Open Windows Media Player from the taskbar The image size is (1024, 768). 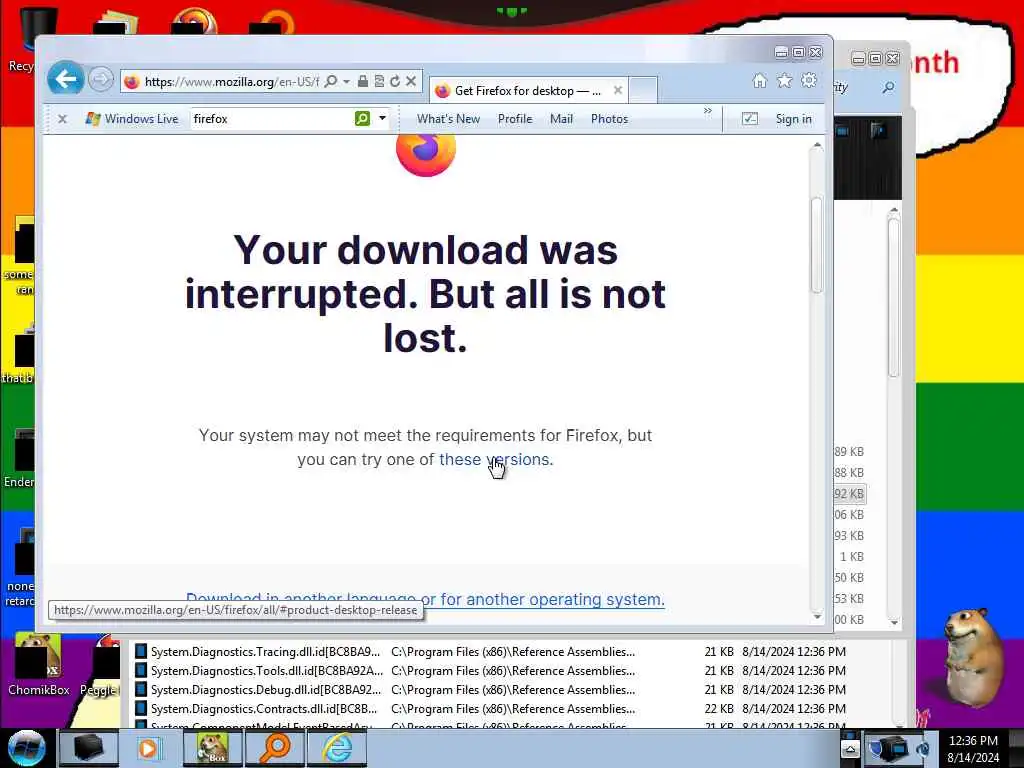148,748
